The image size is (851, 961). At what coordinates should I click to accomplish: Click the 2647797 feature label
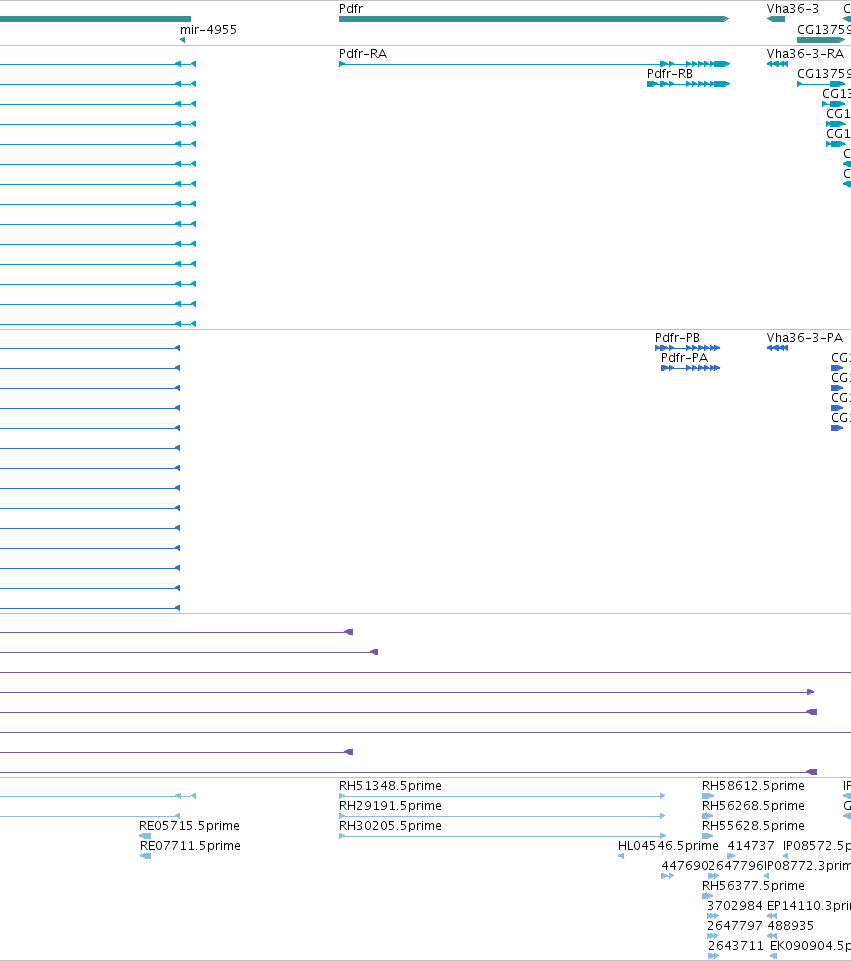coord(735,925)
